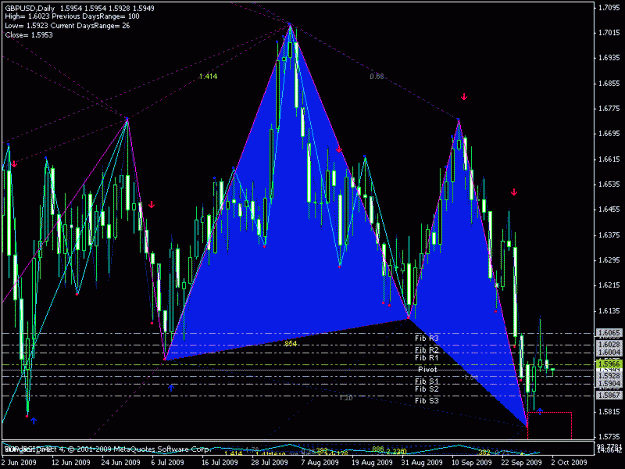Click 1.6295 on the price axis
The height and width of the screenshot is (469, 625).
[609, 260]
